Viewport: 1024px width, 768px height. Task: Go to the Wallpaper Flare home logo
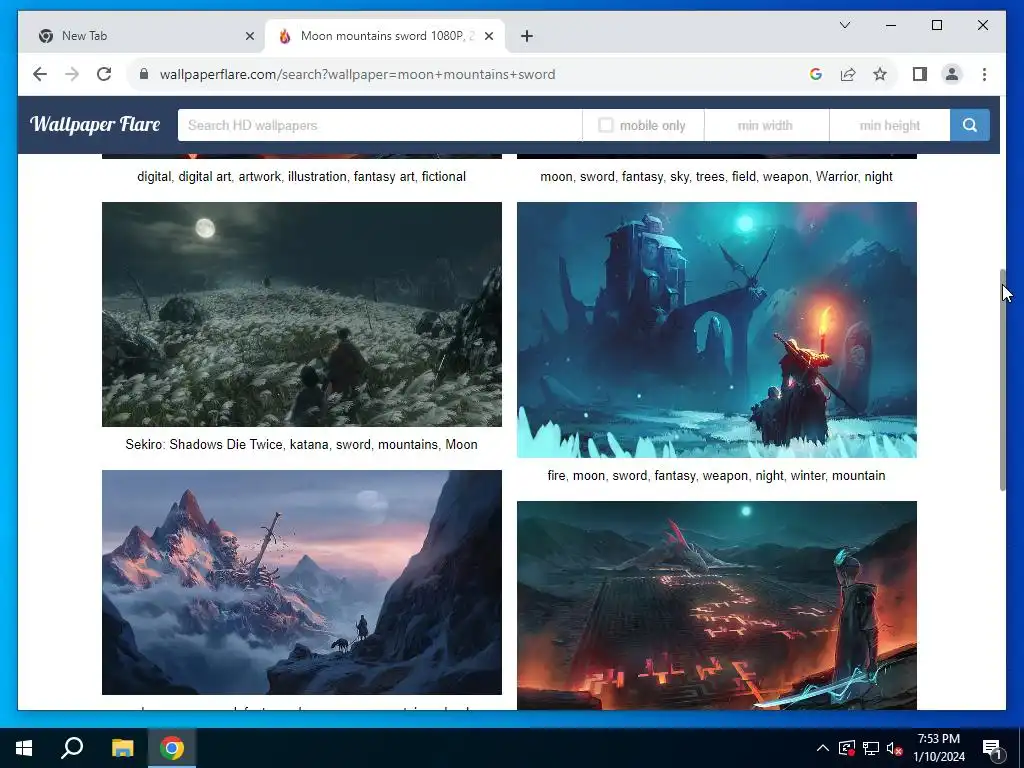pos(95,124)
